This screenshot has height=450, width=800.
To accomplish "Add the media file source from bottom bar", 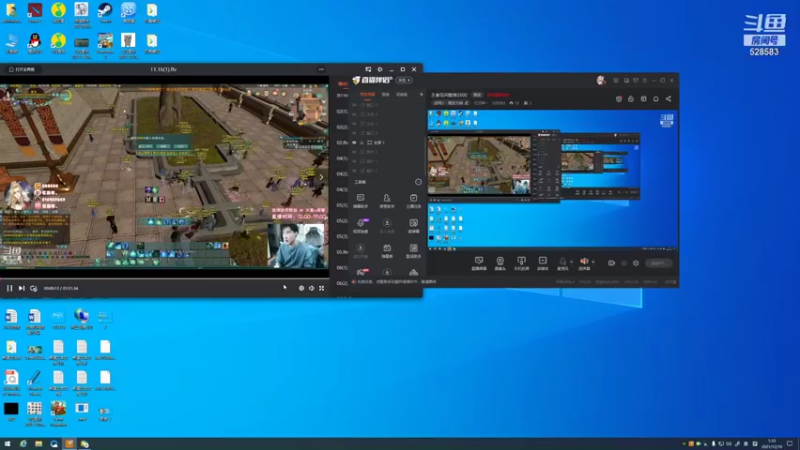I will (542, 263).
